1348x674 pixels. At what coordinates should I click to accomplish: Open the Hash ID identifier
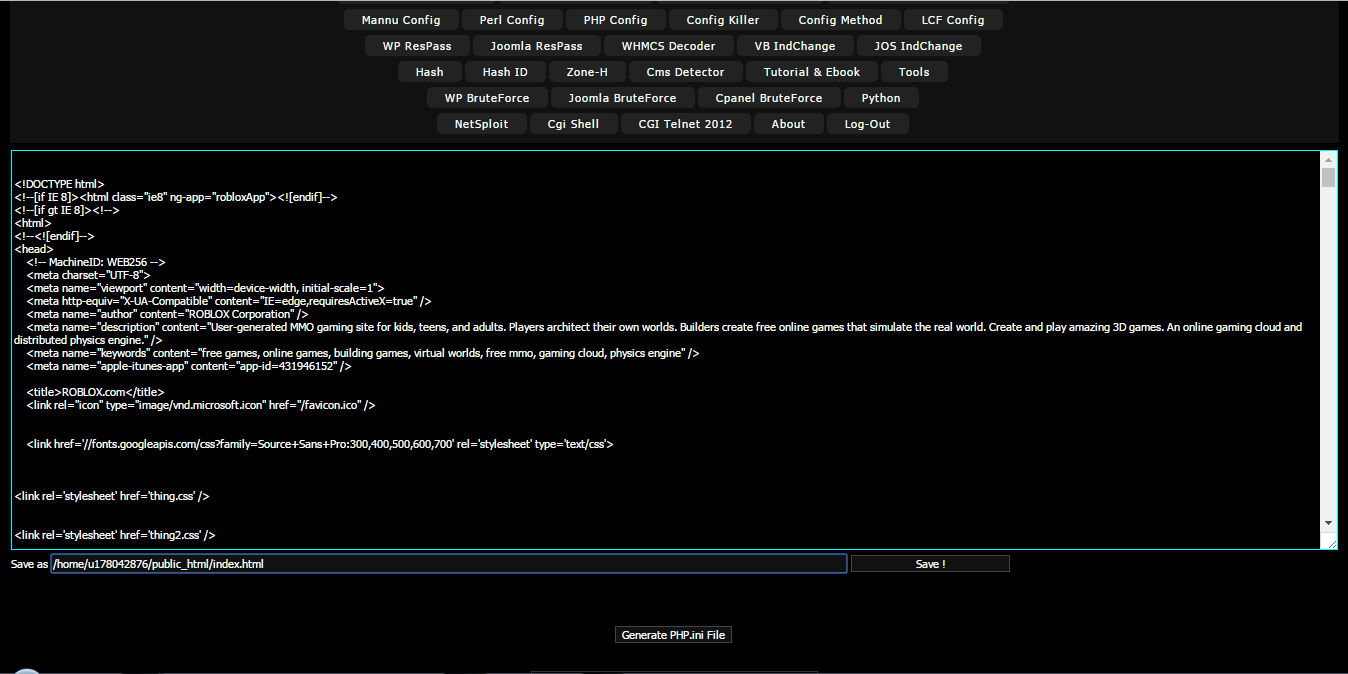[505, 71]
